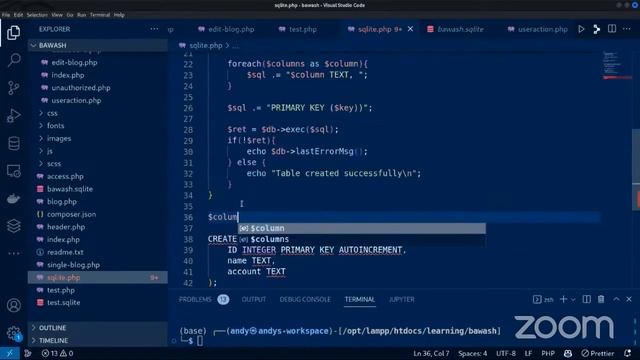Open notifications bell in status bar
The width and height of the screenshot is (640, 360).
pos(627,353)
